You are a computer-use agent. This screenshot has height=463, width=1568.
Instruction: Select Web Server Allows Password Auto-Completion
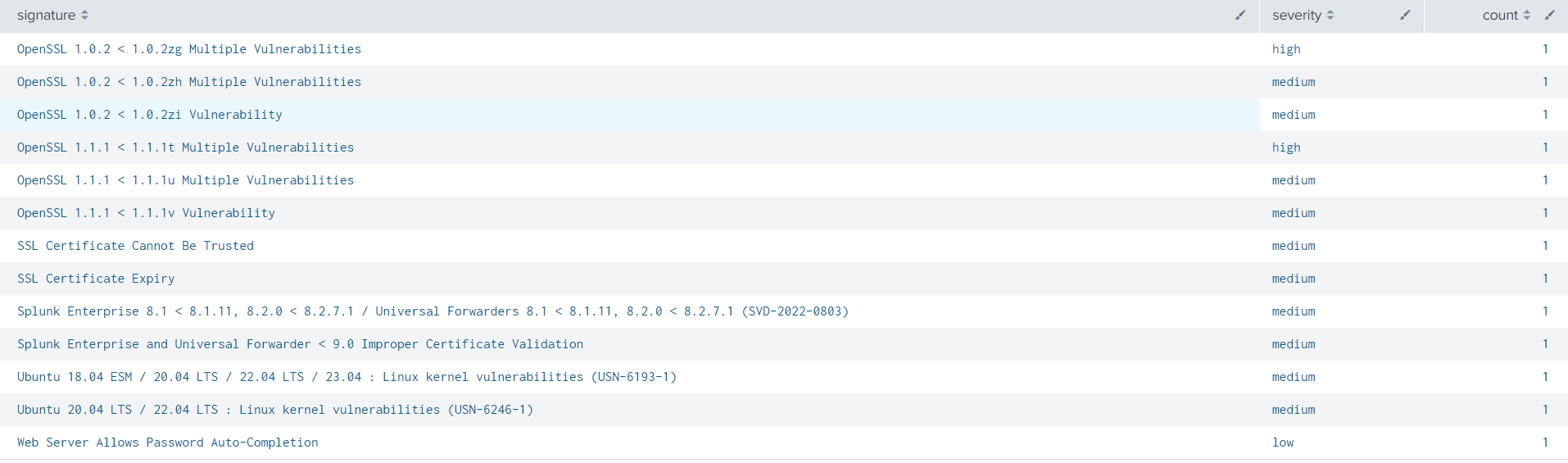click(x=168, y=443)
